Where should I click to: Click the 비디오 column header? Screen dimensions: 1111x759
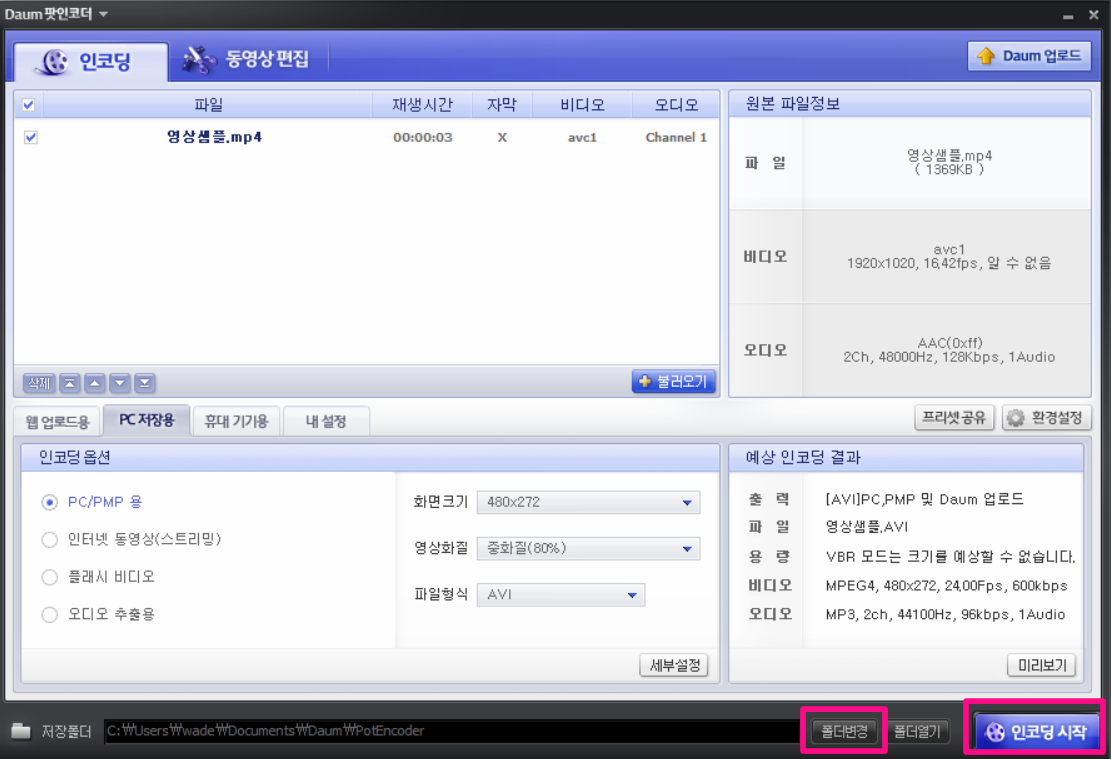(x=582, y=105)
